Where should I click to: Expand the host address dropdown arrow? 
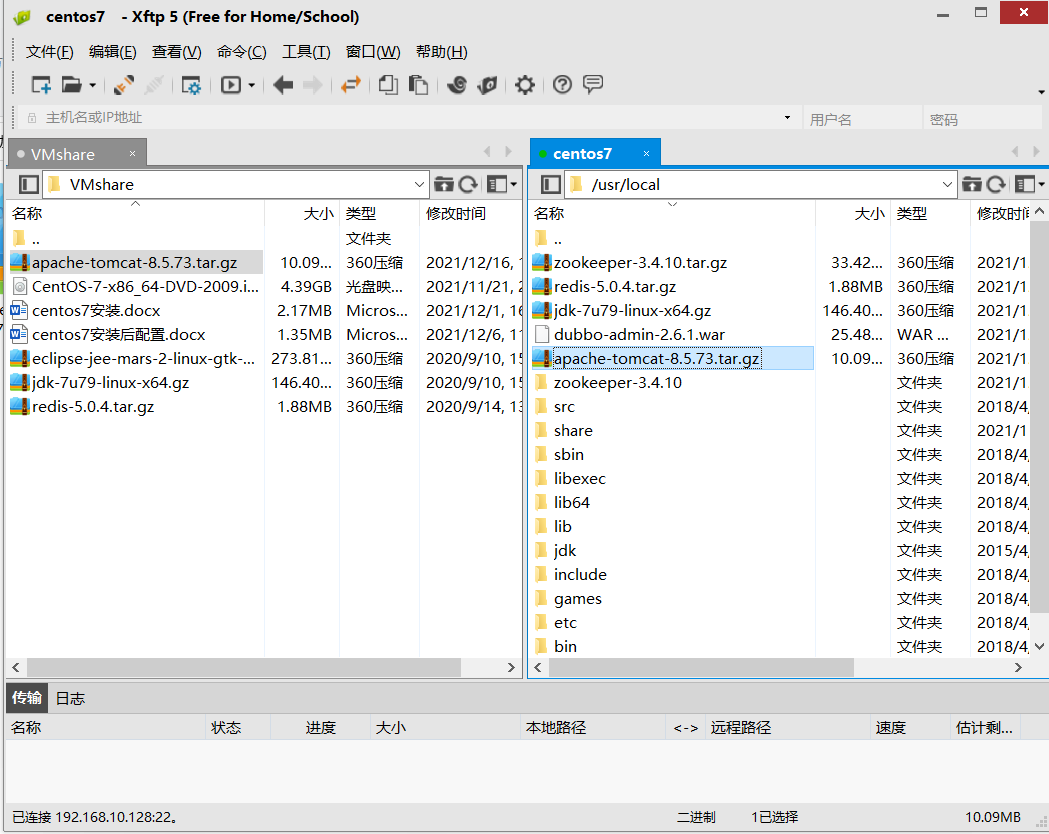pos(787,118)
